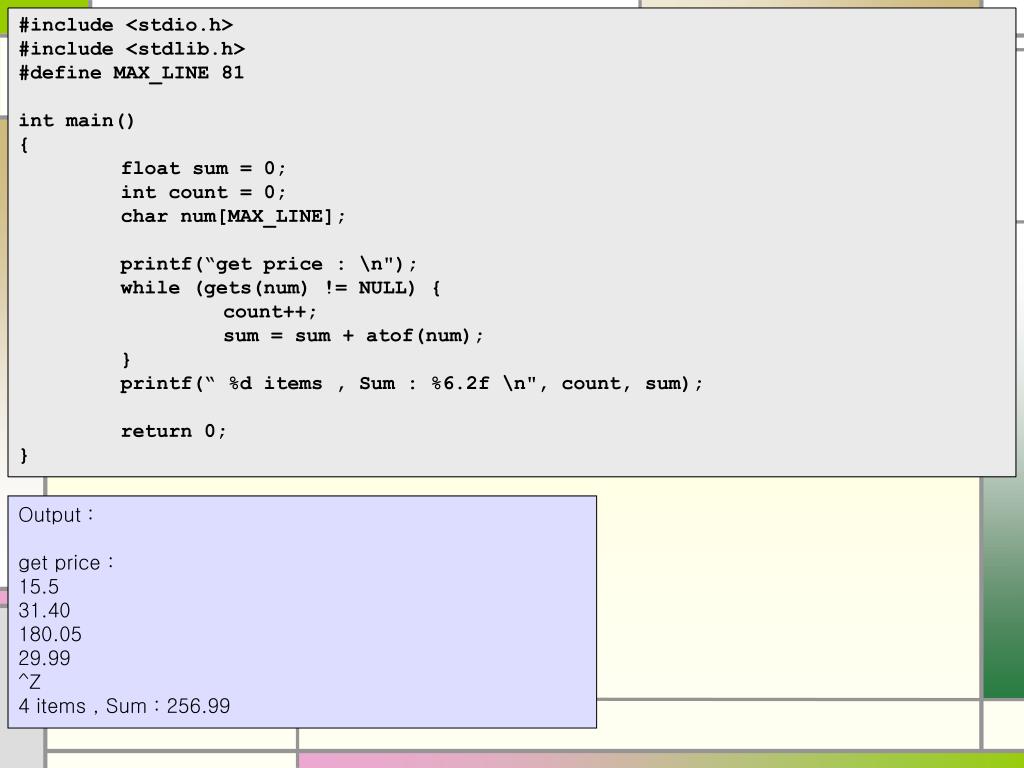1024x768 pixels.
Task: Click the '#include <stdlib.h>' line
Action: pyautogui.click(x=131, y=49)
